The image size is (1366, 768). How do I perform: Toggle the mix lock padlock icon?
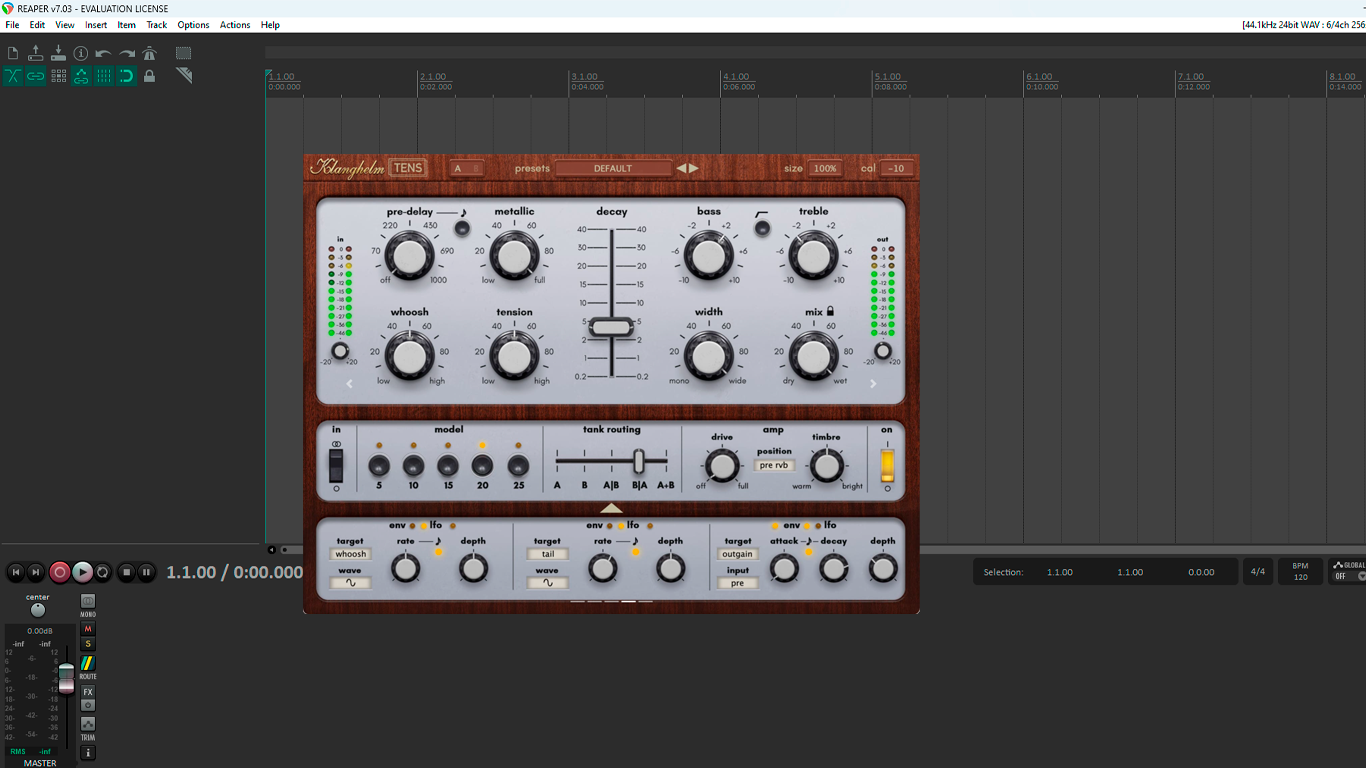[830, 312]
